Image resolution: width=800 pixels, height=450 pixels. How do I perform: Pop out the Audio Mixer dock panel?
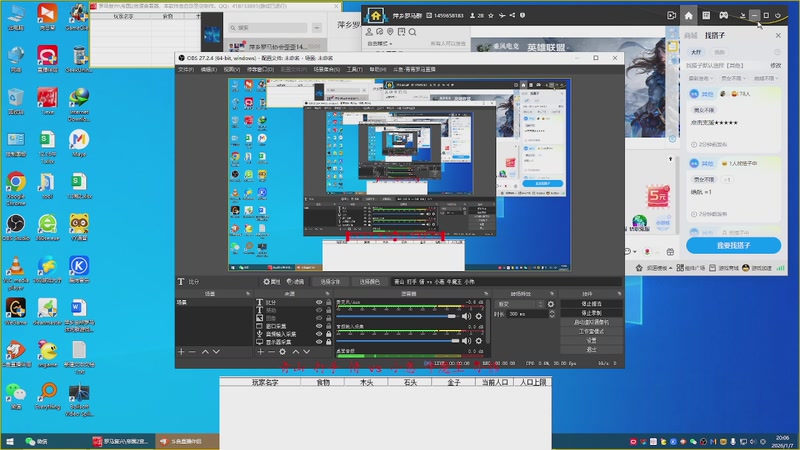click(486, 294)
